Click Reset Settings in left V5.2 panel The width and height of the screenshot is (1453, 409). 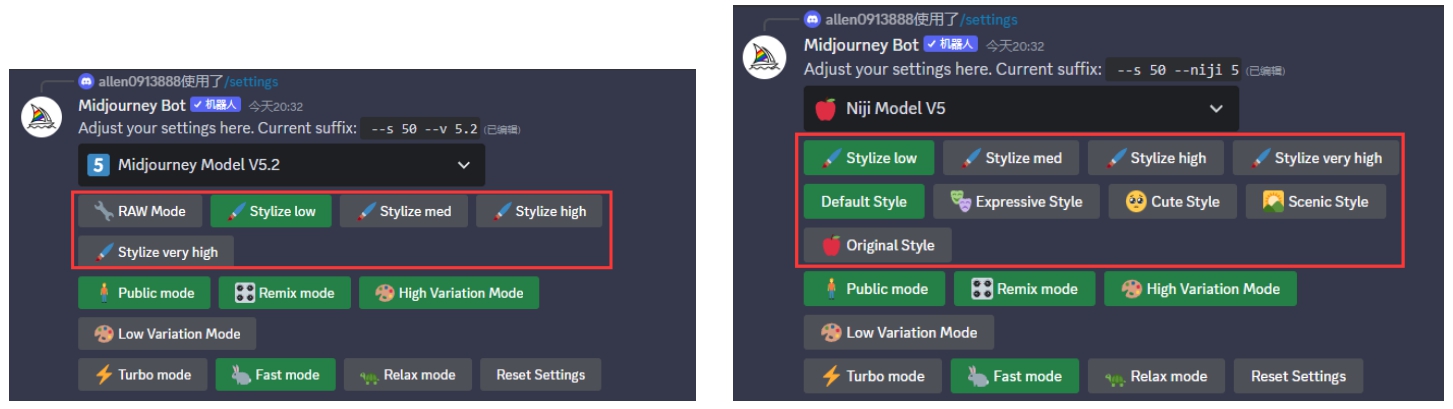pyautogui.click(x=540, y=375)
